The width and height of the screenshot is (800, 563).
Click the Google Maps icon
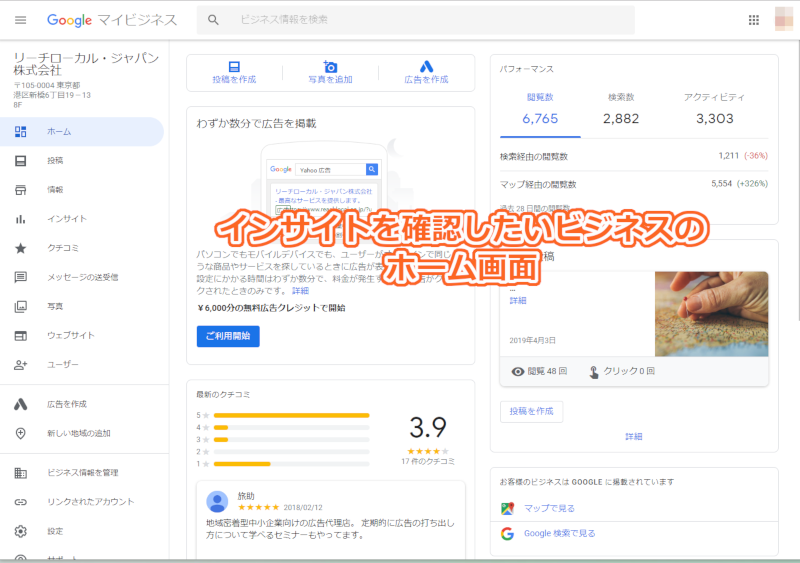507,508
